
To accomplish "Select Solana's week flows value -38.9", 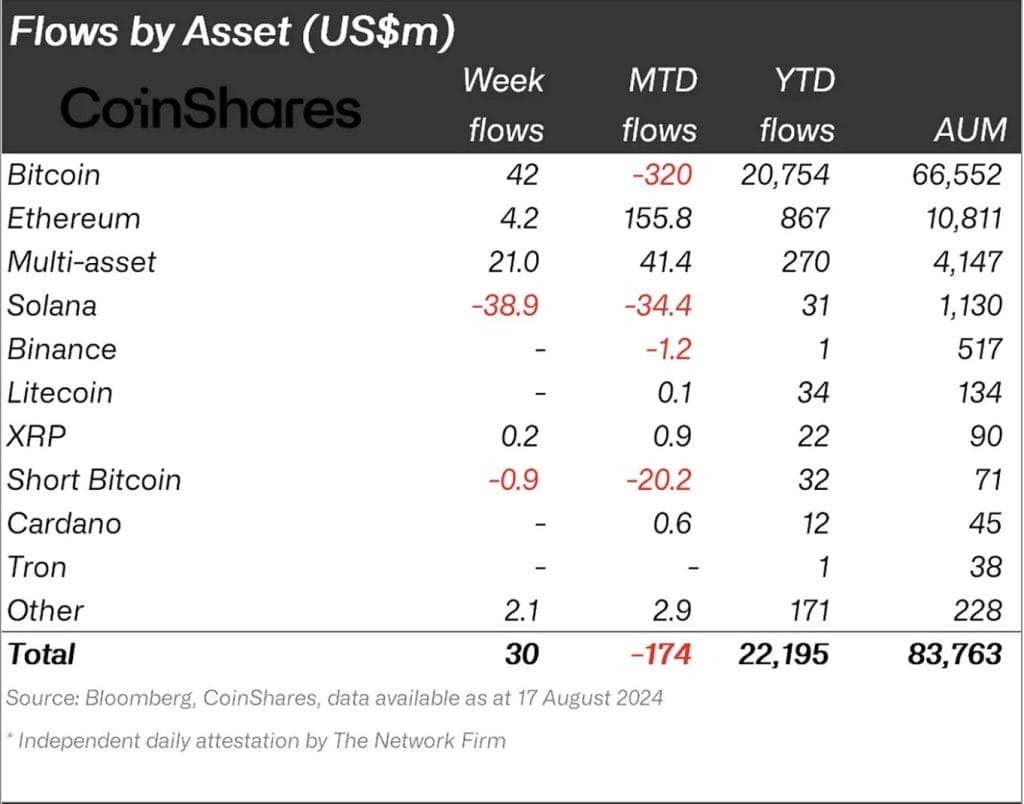I will click(x=504, y=305).
